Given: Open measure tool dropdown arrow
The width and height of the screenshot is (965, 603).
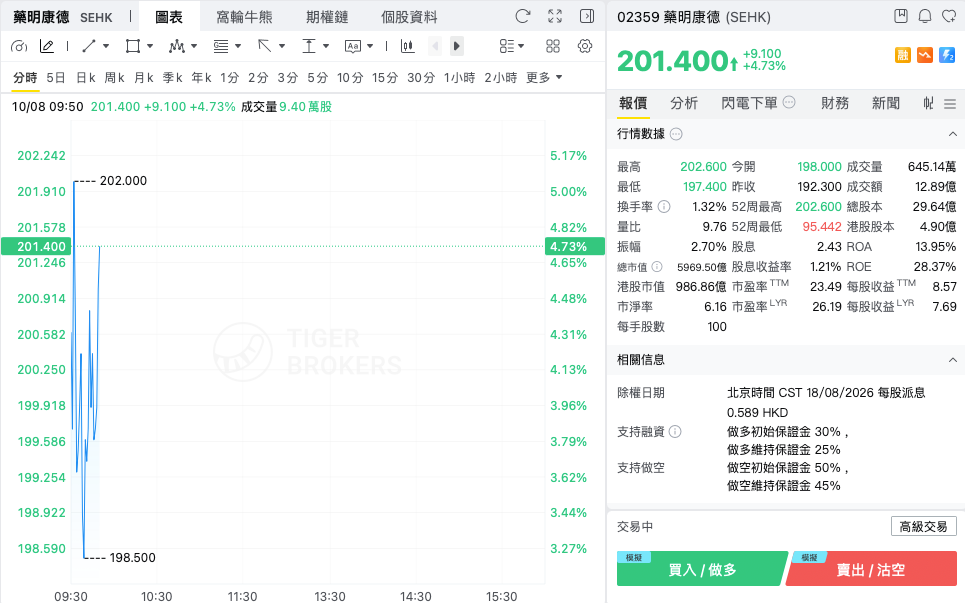Looking at the screenshot, I should click(x=326, y=46).
